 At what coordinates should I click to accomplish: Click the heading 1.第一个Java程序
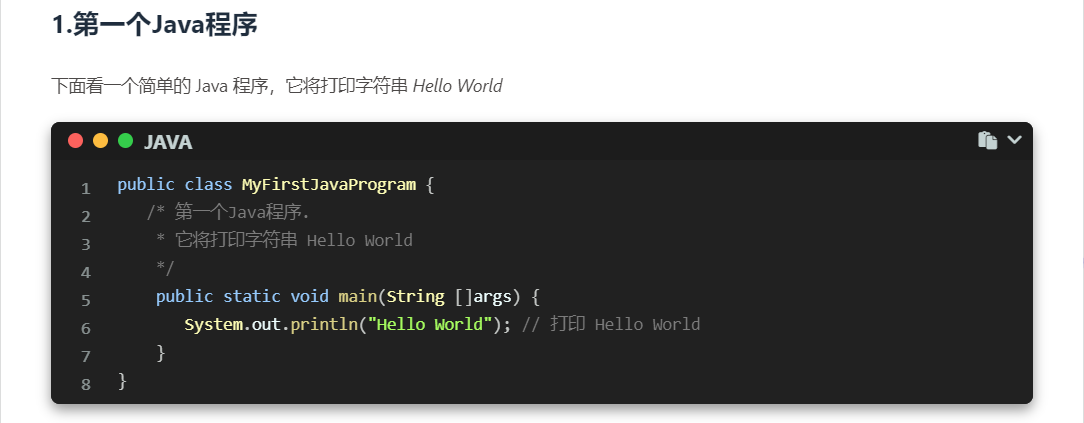click(x=155, y=25)
